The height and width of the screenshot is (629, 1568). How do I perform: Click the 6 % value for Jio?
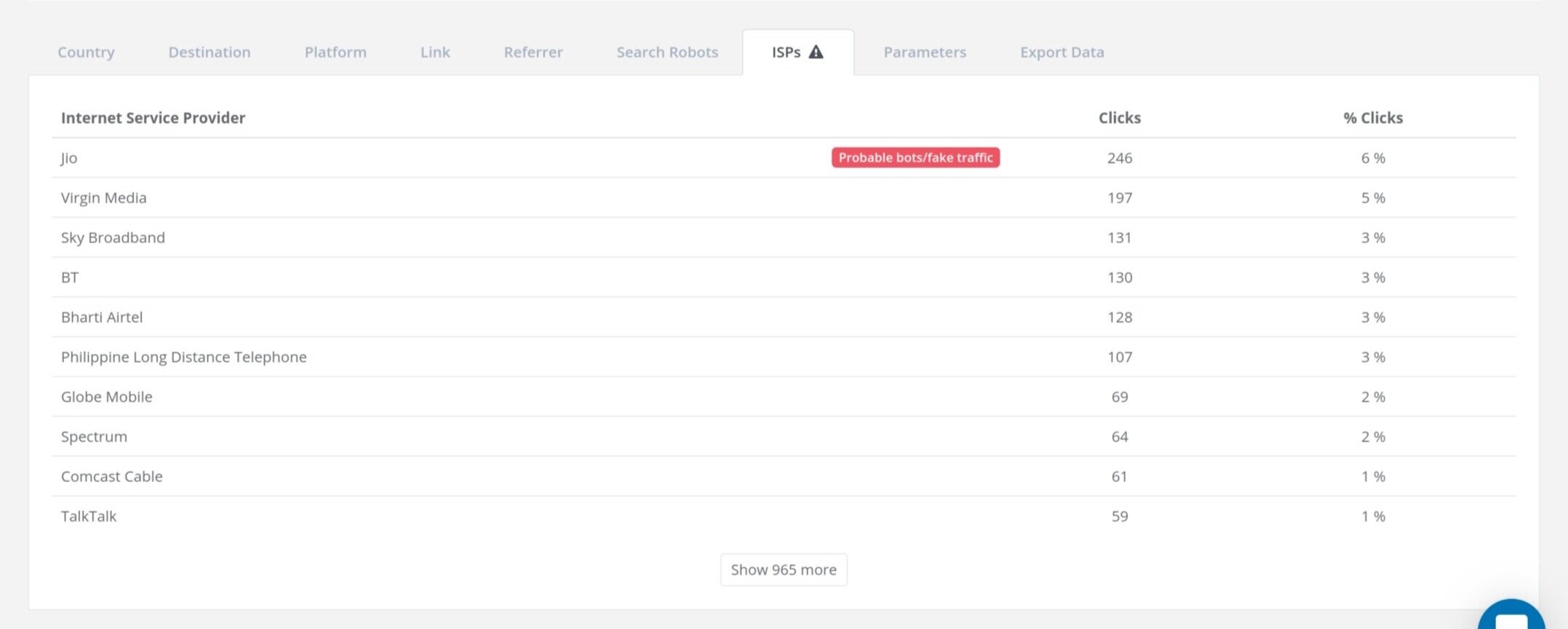tap(1373, 158)
